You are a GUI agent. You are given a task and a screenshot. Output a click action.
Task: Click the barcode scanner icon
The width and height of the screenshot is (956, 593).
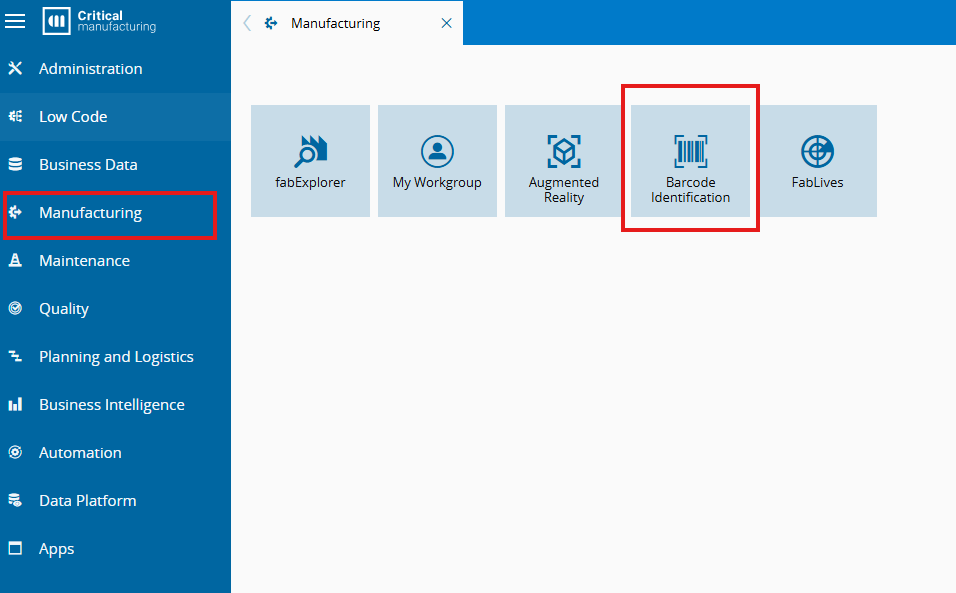click(x=691, y=151)
